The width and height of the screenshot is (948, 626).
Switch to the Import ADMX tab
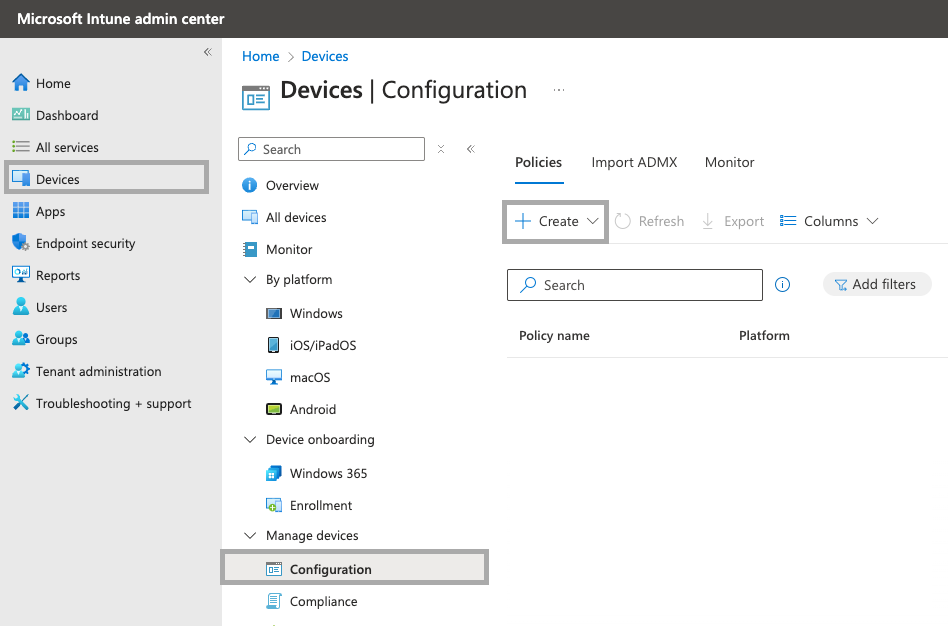[634, 162]
